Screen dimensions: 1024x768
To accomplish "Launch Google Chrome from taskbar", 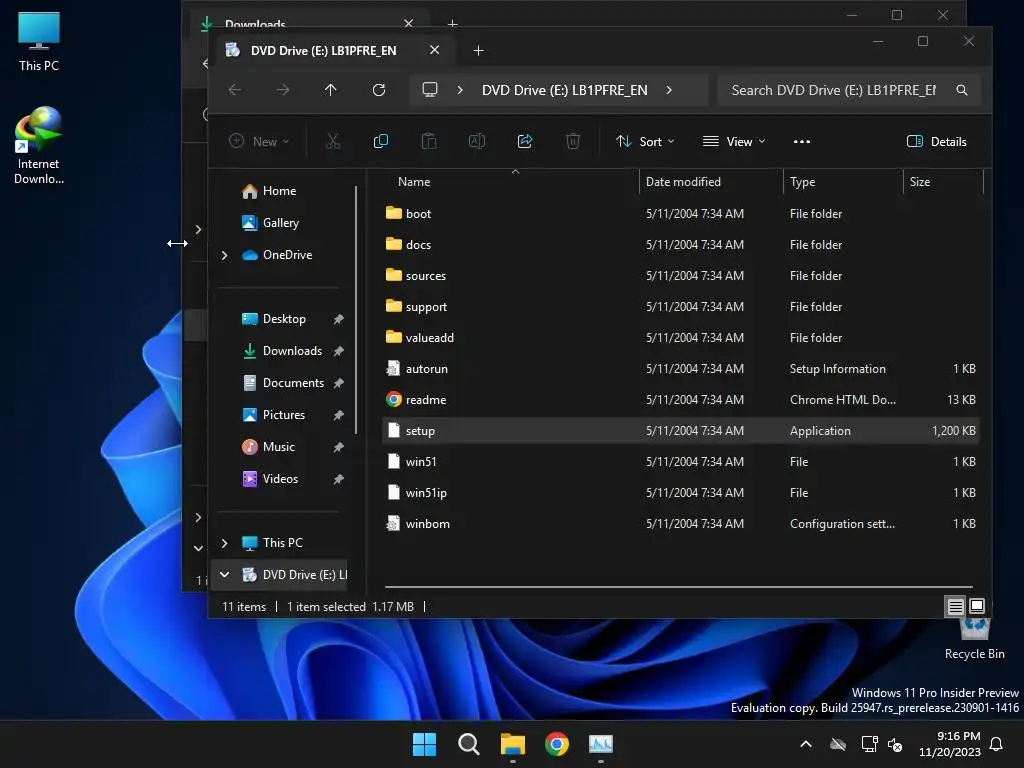I will click(x=556, y=744).
